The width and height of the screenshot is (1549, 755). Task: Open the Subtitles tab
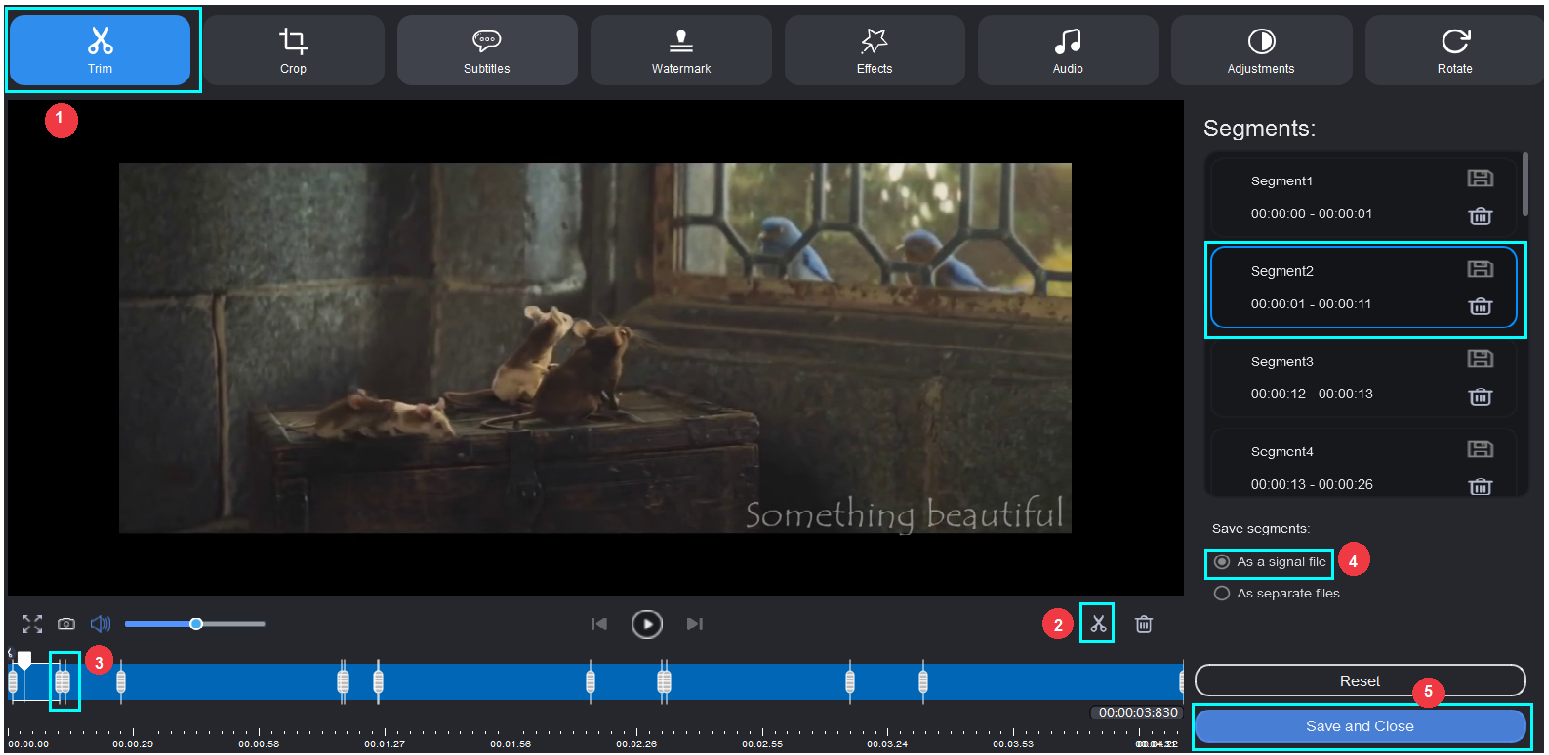coord(487,49)
